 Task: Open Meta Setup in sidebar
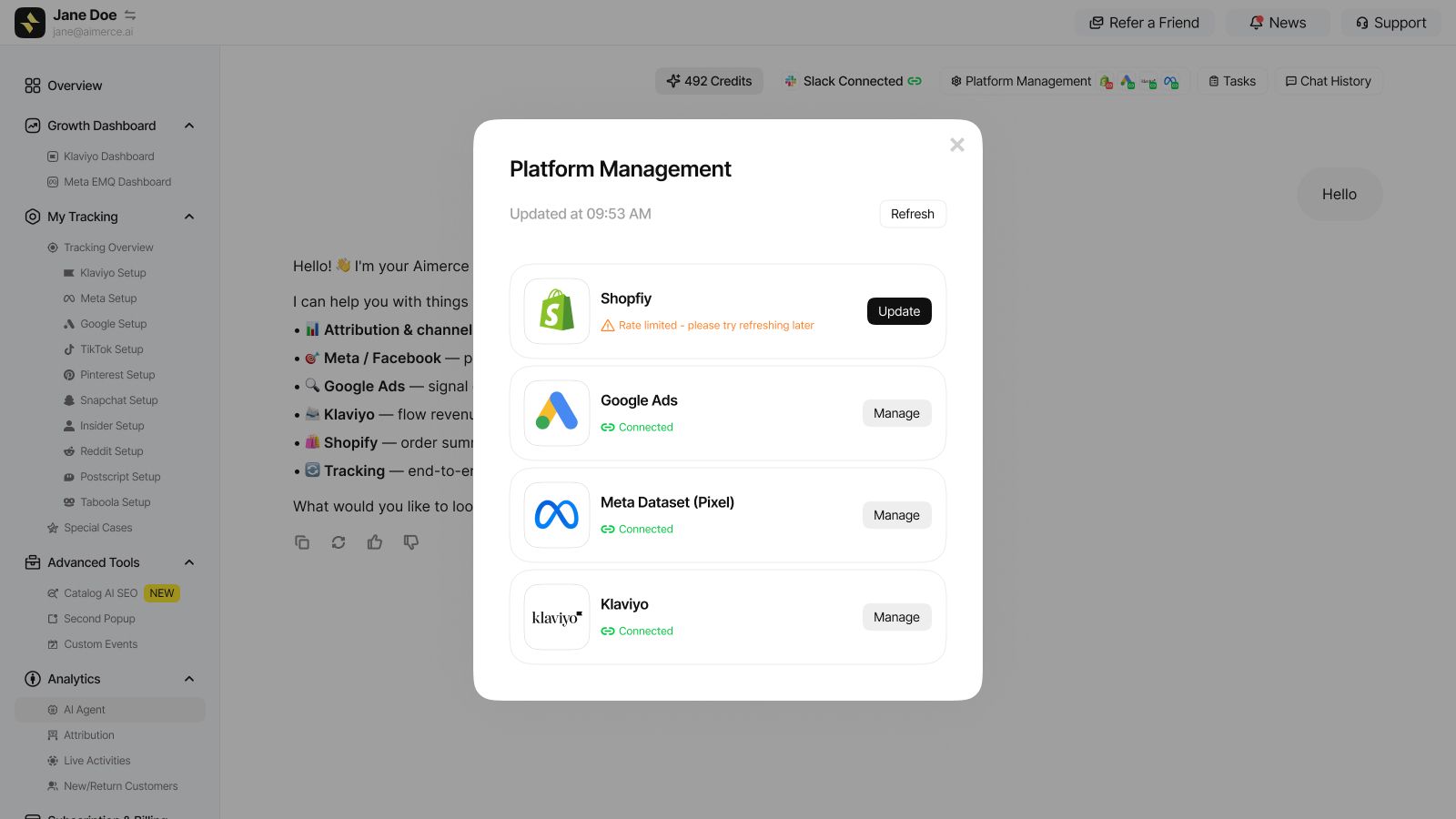pyautogui.click(x=110, y=298)
